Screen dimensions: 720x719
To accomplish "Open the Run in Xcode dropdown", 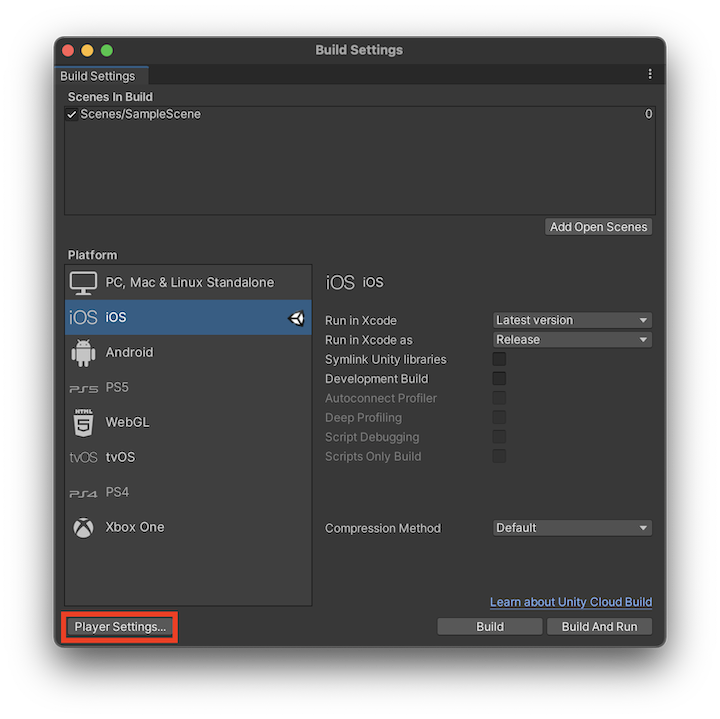I will tap(572, 320).
